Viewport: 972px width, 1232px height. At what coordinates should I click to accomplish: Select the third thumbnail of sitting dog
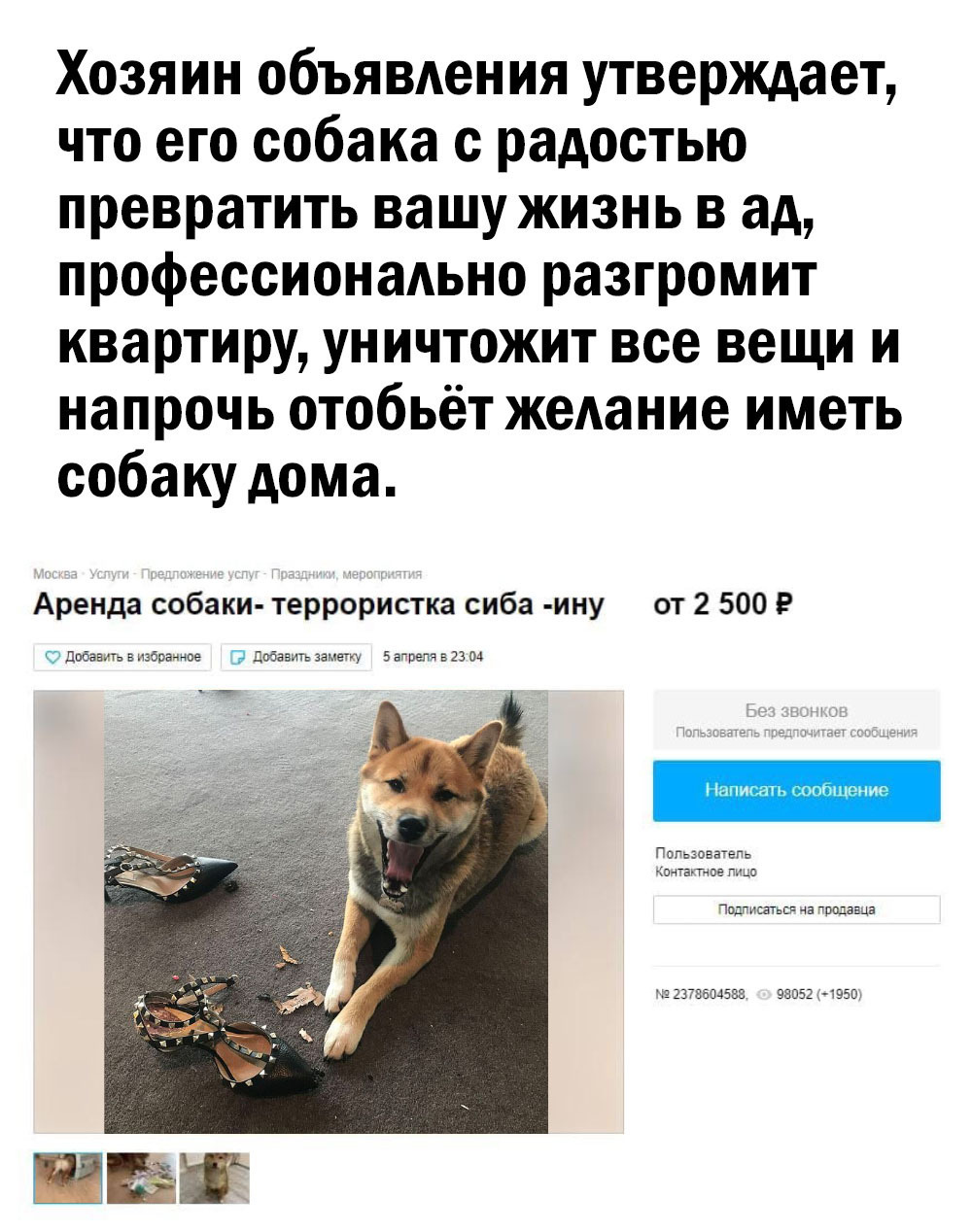(216, 1178)
